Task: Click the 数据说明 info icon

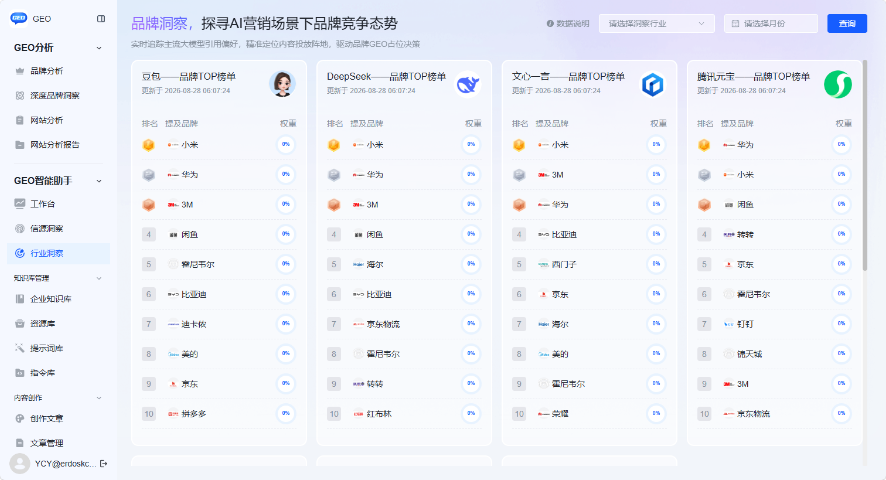Action: (550, 24)
